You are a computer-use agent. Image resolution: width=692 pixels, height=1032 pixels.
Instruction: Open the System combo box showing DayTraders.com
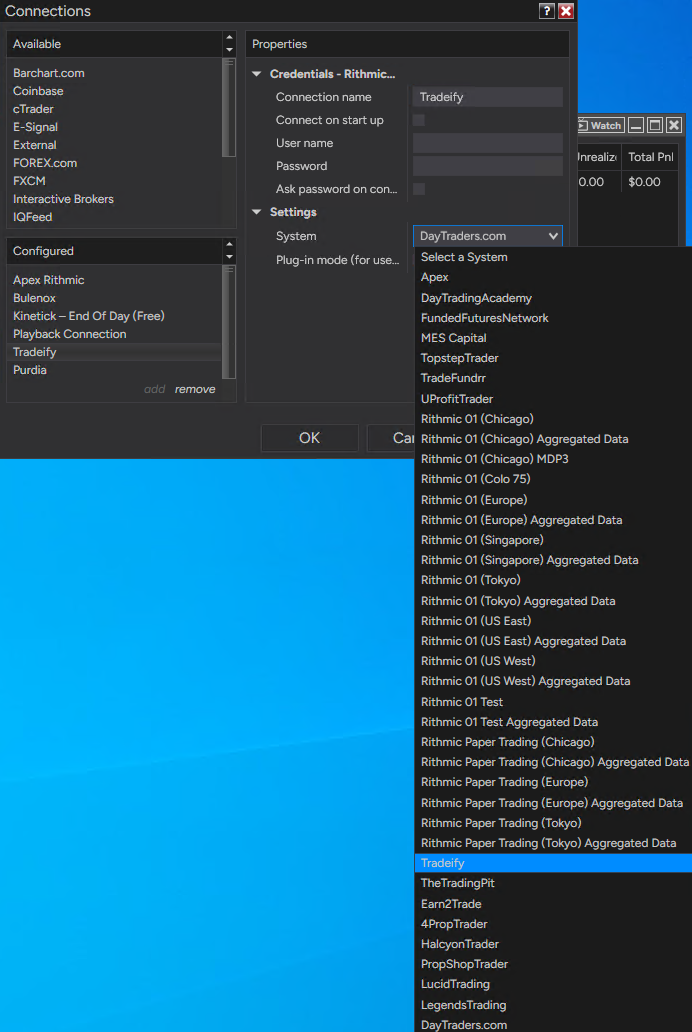tap(488, 236)
